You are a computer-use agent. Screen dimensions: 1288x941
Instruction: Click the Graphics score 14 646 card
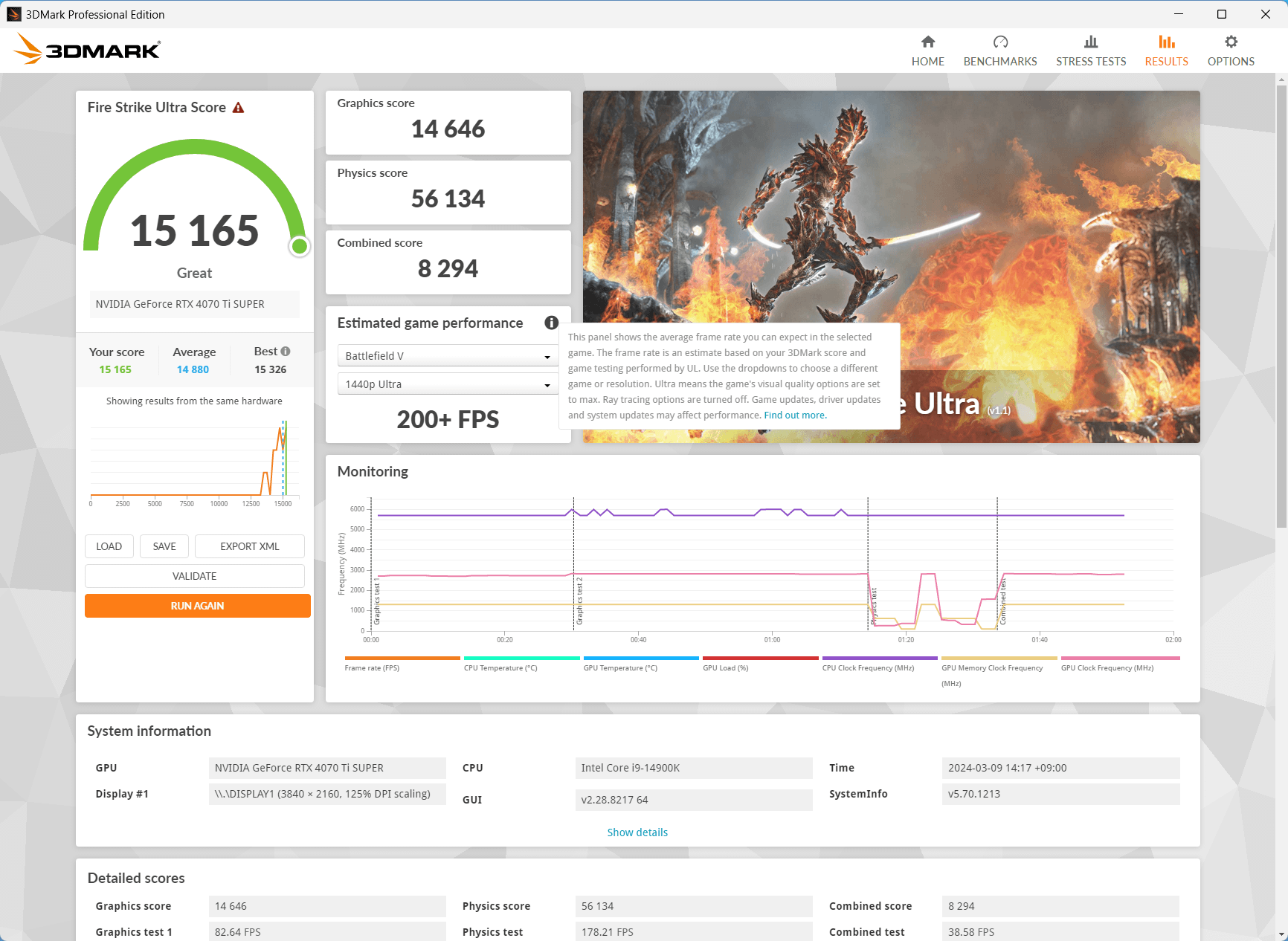click(x=448, y=123)
